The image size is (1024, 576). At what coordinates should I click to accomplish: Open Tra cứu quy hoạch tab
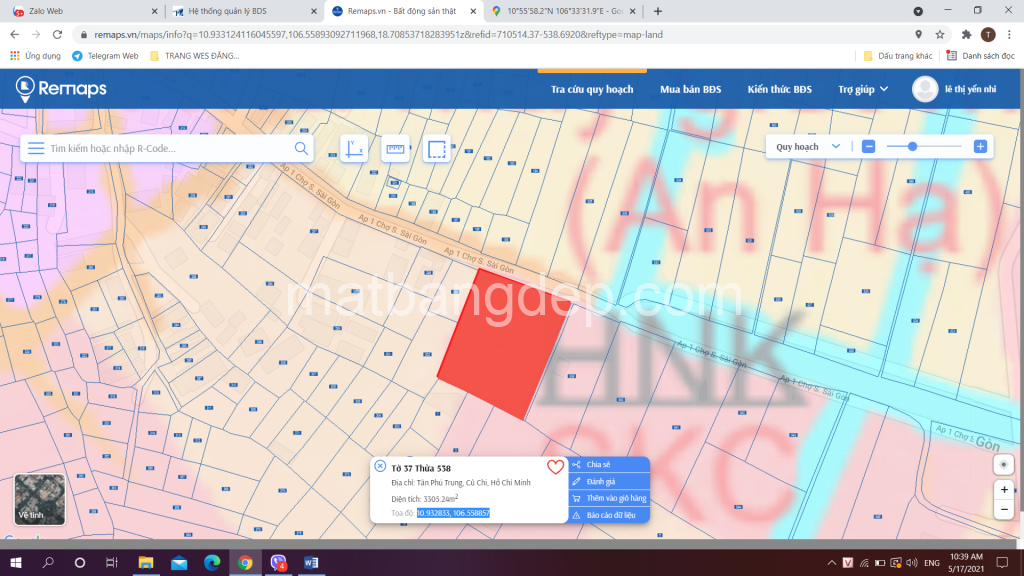coord(592,89)
